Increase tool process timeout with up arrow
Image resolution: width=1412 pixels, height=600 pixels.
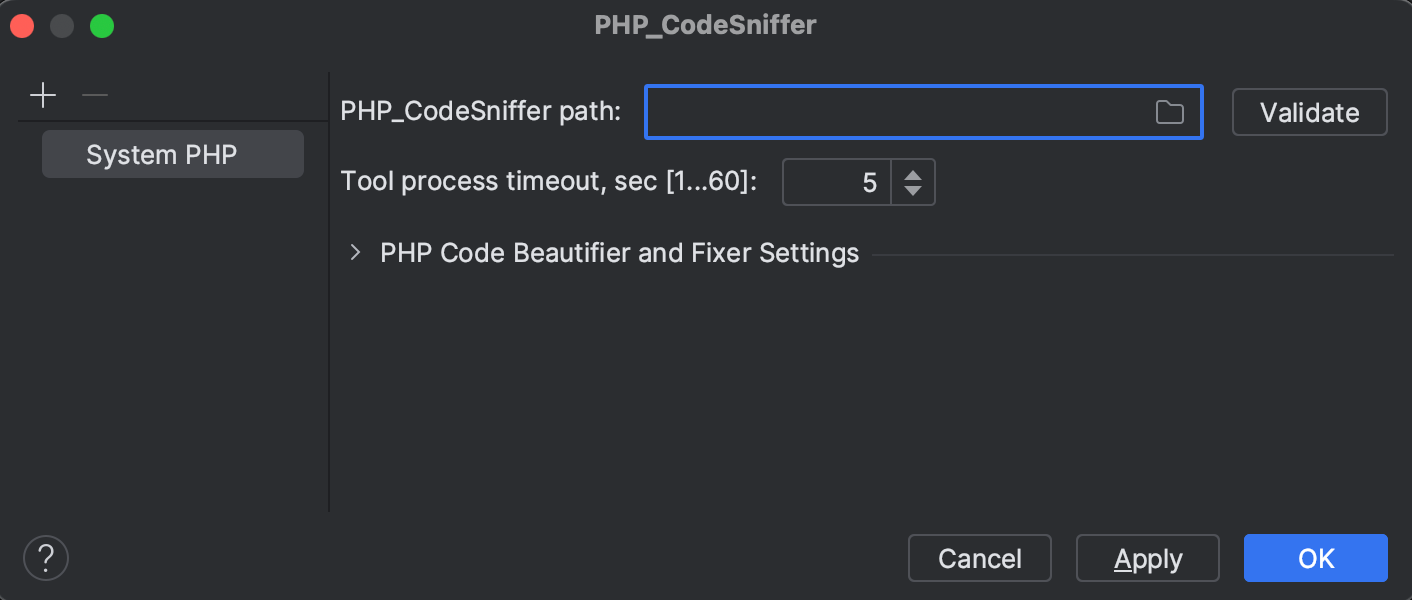point(912,174)
